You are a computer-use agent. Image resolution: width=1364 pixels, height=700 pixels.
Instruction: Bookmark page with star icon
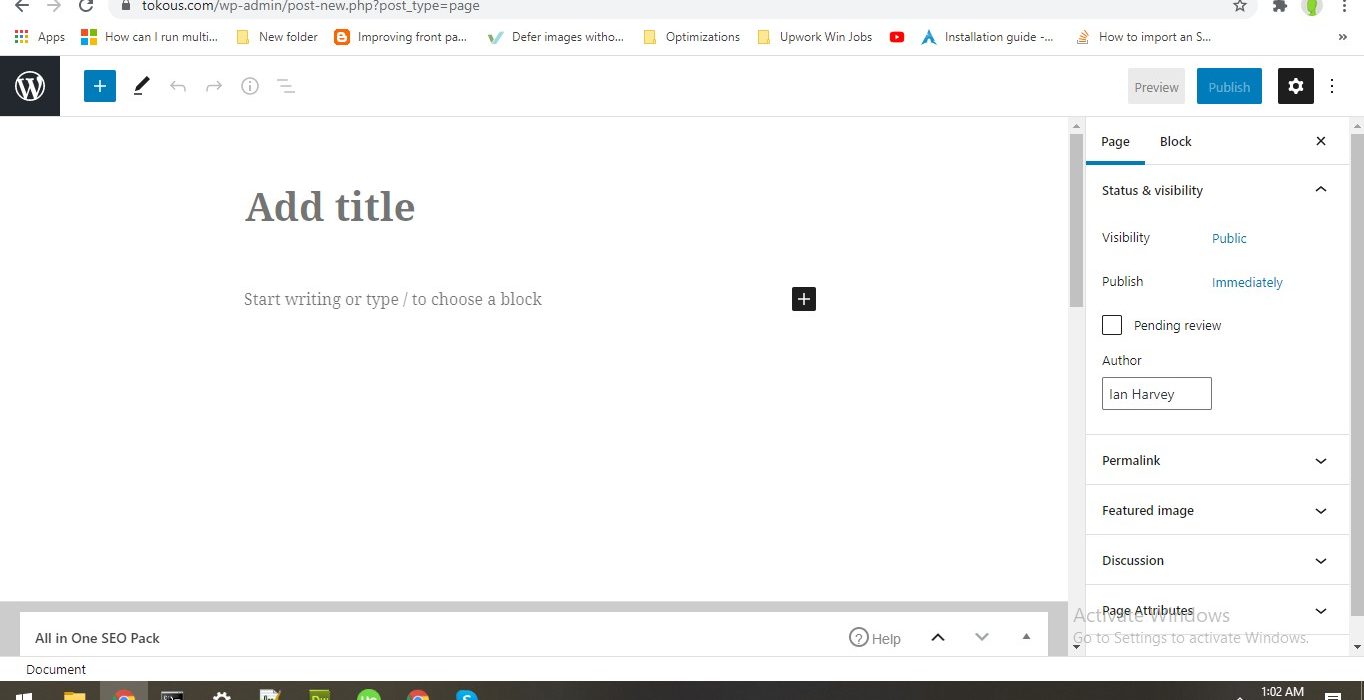[1240, 6]
